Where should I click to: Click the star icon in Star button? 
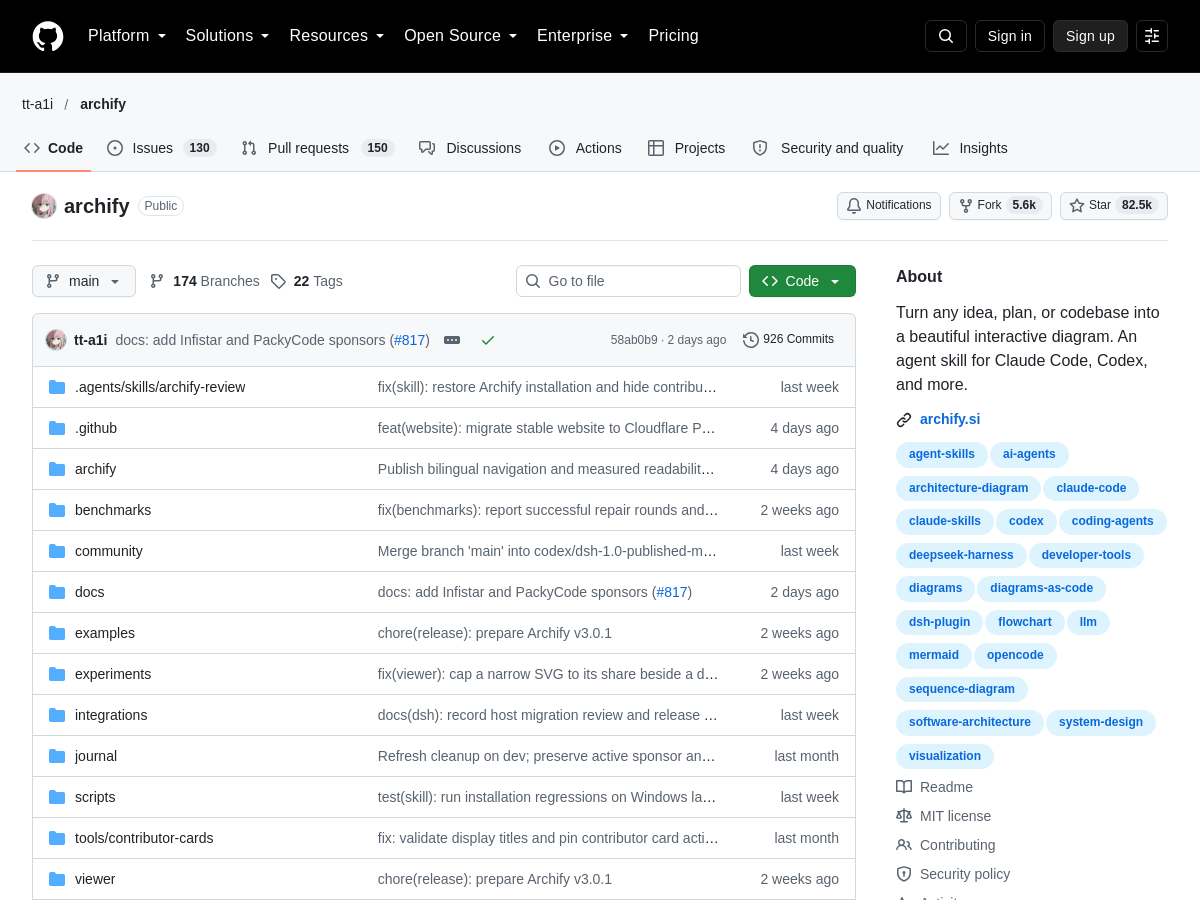(x=1077, y=206)
